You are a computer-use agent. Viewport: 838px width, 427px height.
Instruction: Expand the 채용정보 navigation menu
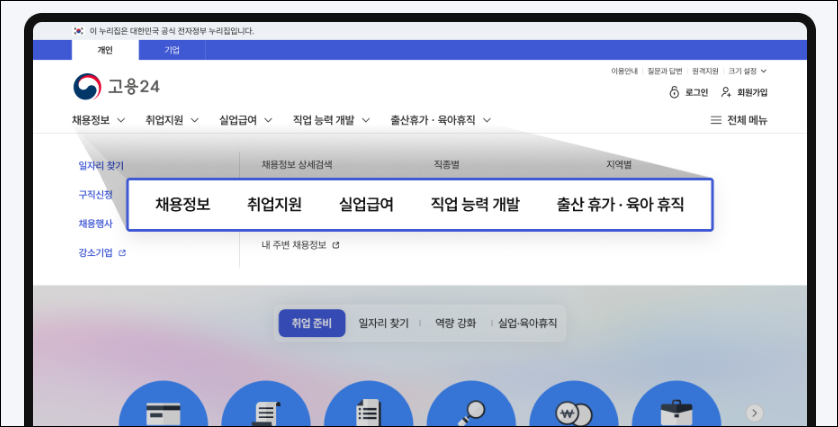coord(99,120)
